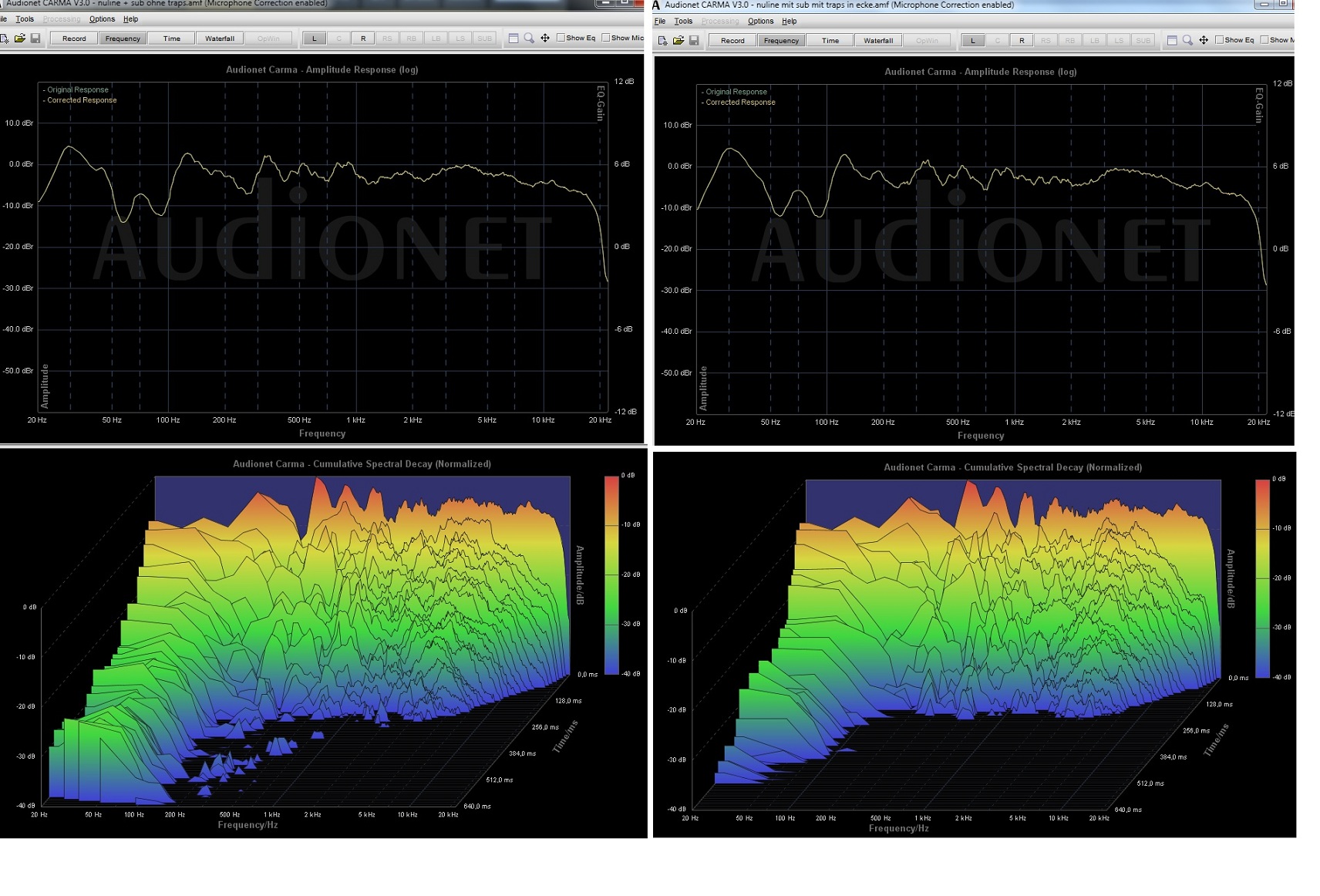Switch to Waterfall view in the 'ohne traps' window
This screenshot has height=896, width=1320.
(x=220, y=39)
